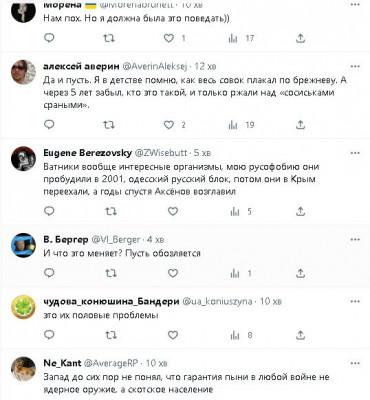Like the tweet by Eugene Berezovsky

click(x=173, y=211)
